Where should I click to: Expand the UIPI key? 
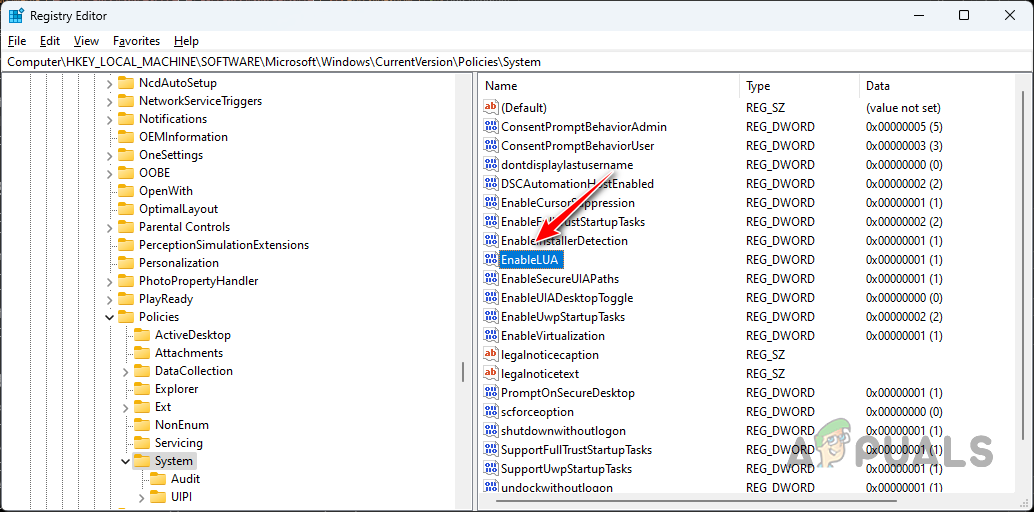tap(142, 497)
